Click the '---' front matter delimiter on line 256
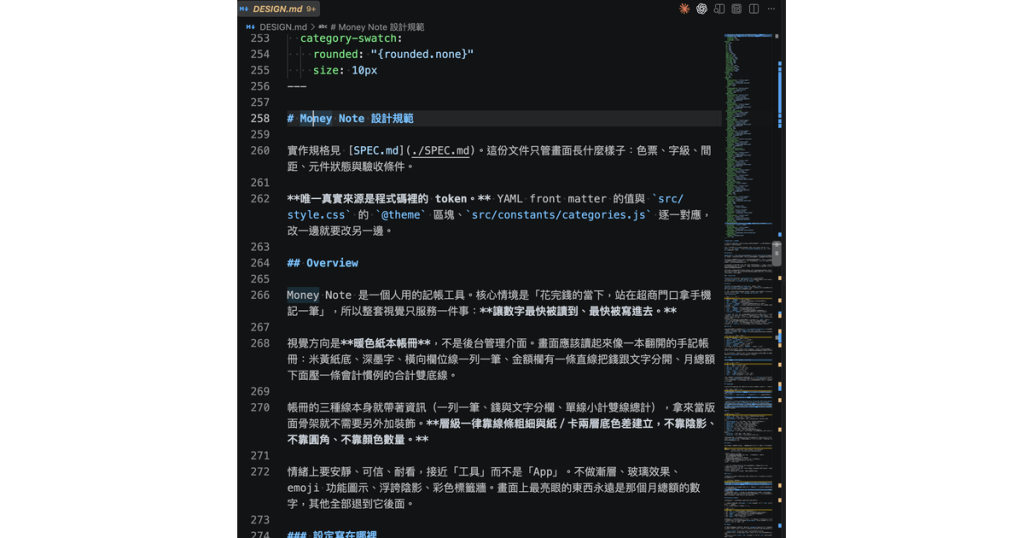Viewport: 1024px width, 538px height. (296, 86)
